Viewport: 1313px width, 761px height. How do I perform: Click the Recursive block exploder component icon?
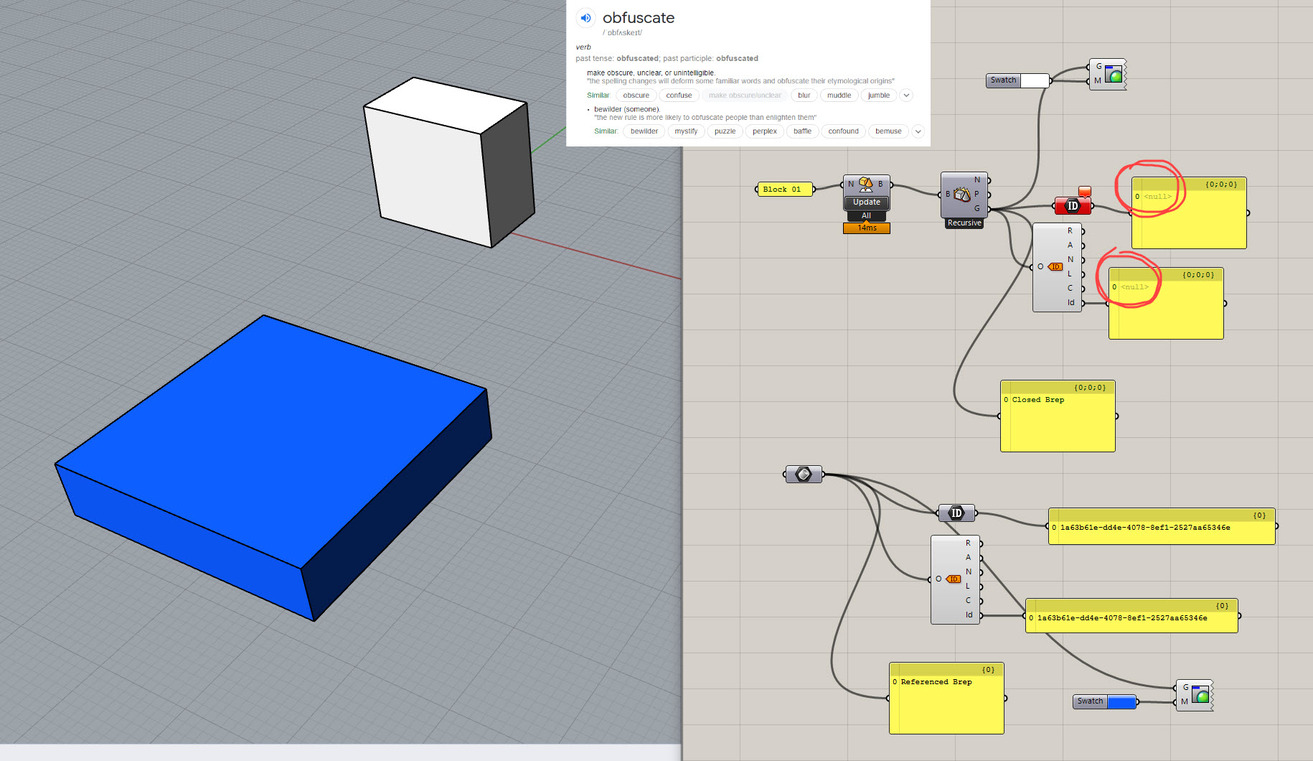pos(962,194)
